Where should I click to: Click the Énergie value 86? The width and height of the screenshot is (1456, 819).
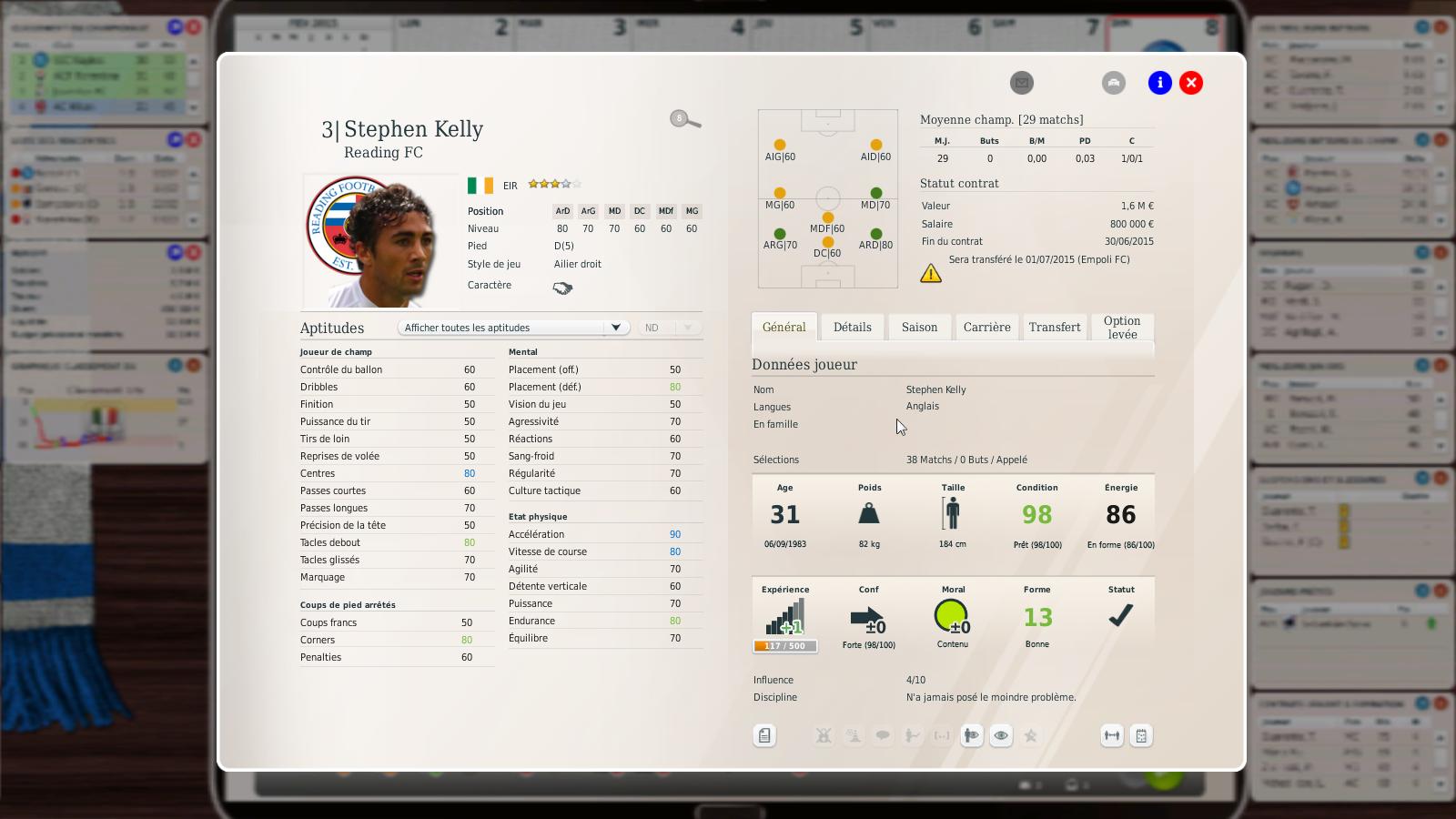(1121, 515)
